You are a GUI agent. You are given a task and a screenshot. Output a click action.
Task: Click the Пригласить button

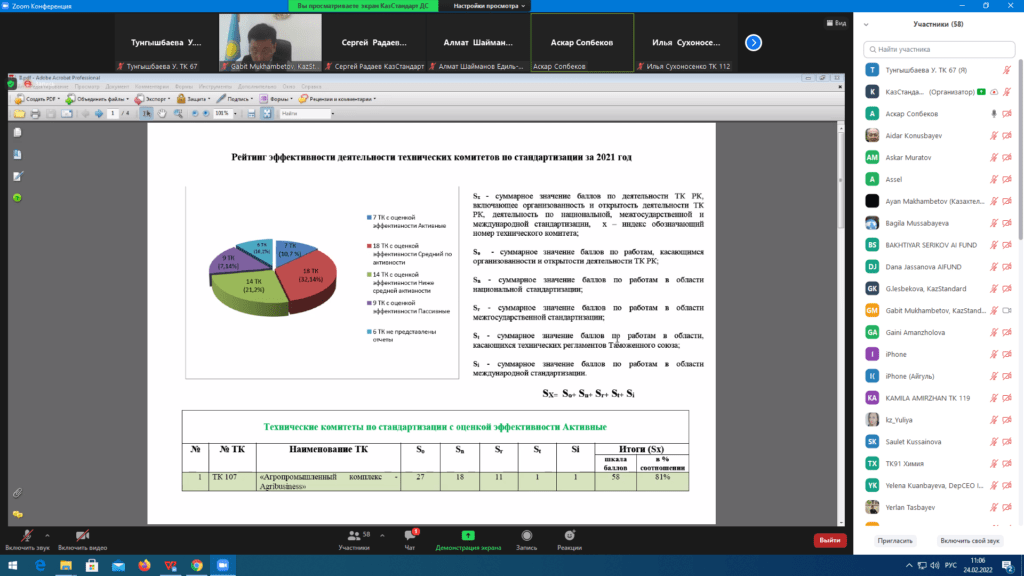[x=895, y=541]
